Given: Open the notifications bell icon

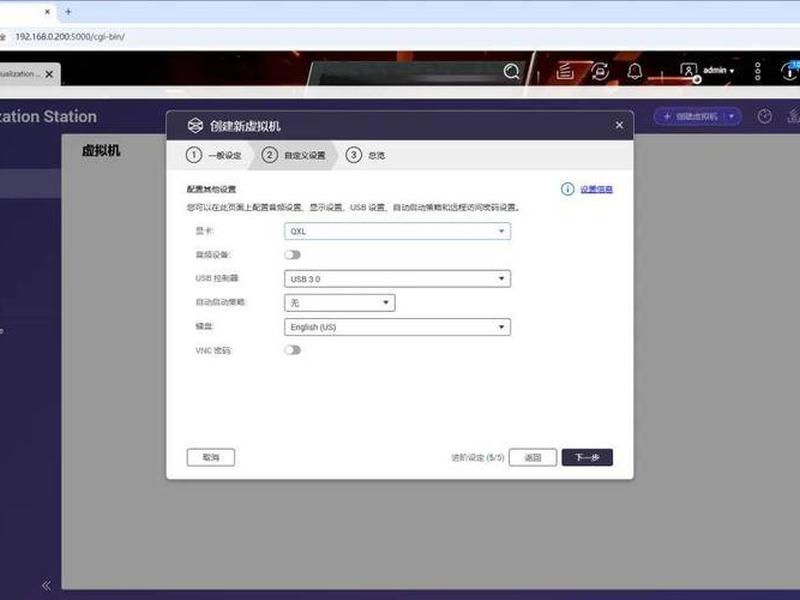Looking at the screenshot, I should pos(635,71).
